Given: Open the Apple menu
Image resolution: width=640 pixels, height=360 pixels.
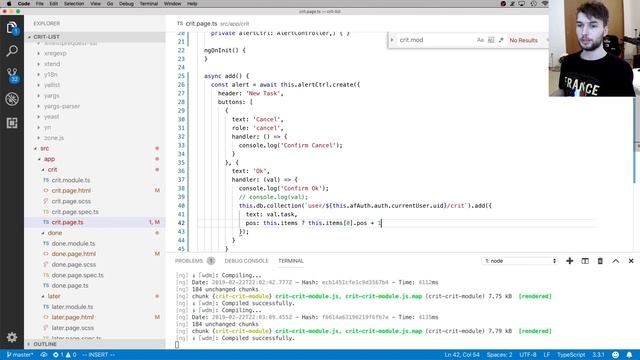Looking at the screenshot, I should click(9, 4).
